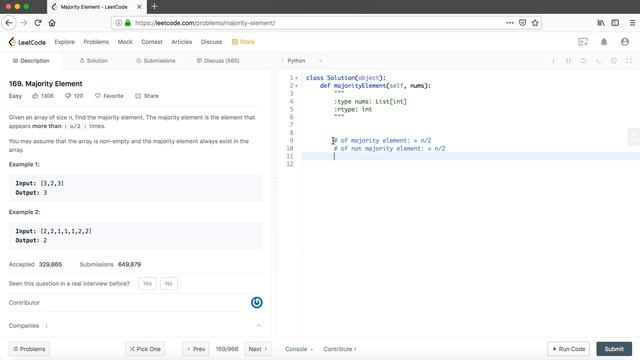
Task: Click the browser forward arrow
Action: 24,23
